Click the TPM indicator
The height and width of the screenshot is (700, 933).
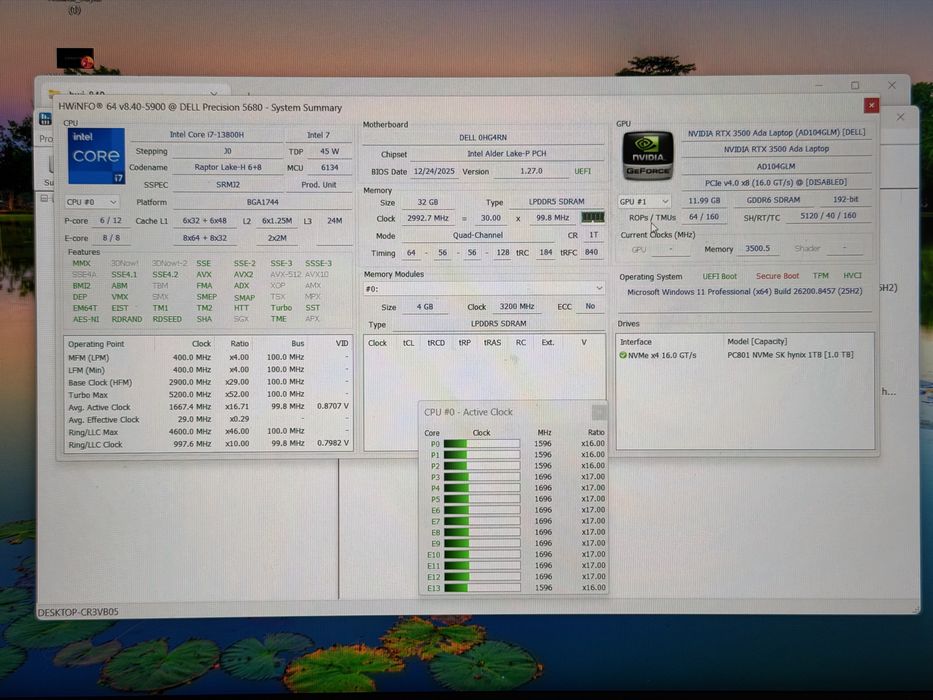(x=821, y=276)
